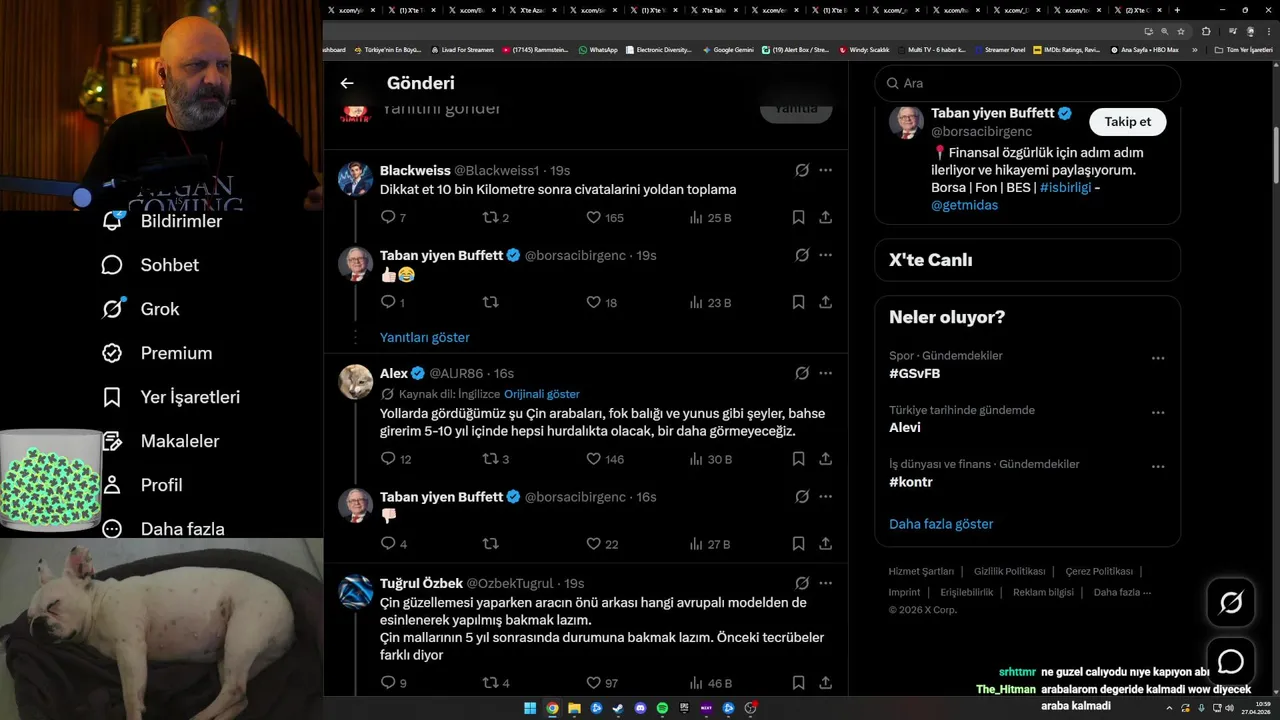This screenshot has height=720, width=1280.
Task: Open the floating messages chat button
Action: coord(1230,661)
